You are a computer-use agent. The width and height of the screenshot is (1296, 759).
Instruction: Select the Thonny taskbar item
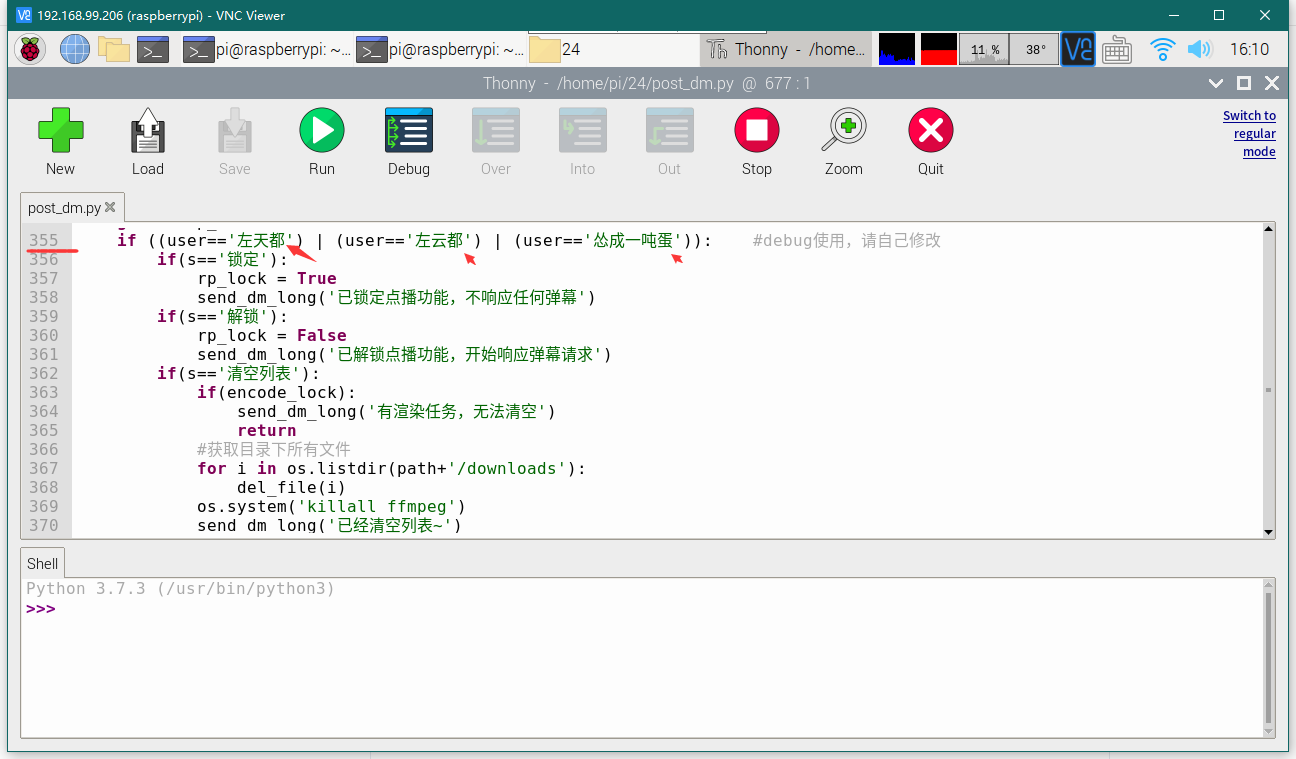pos(785,49)
